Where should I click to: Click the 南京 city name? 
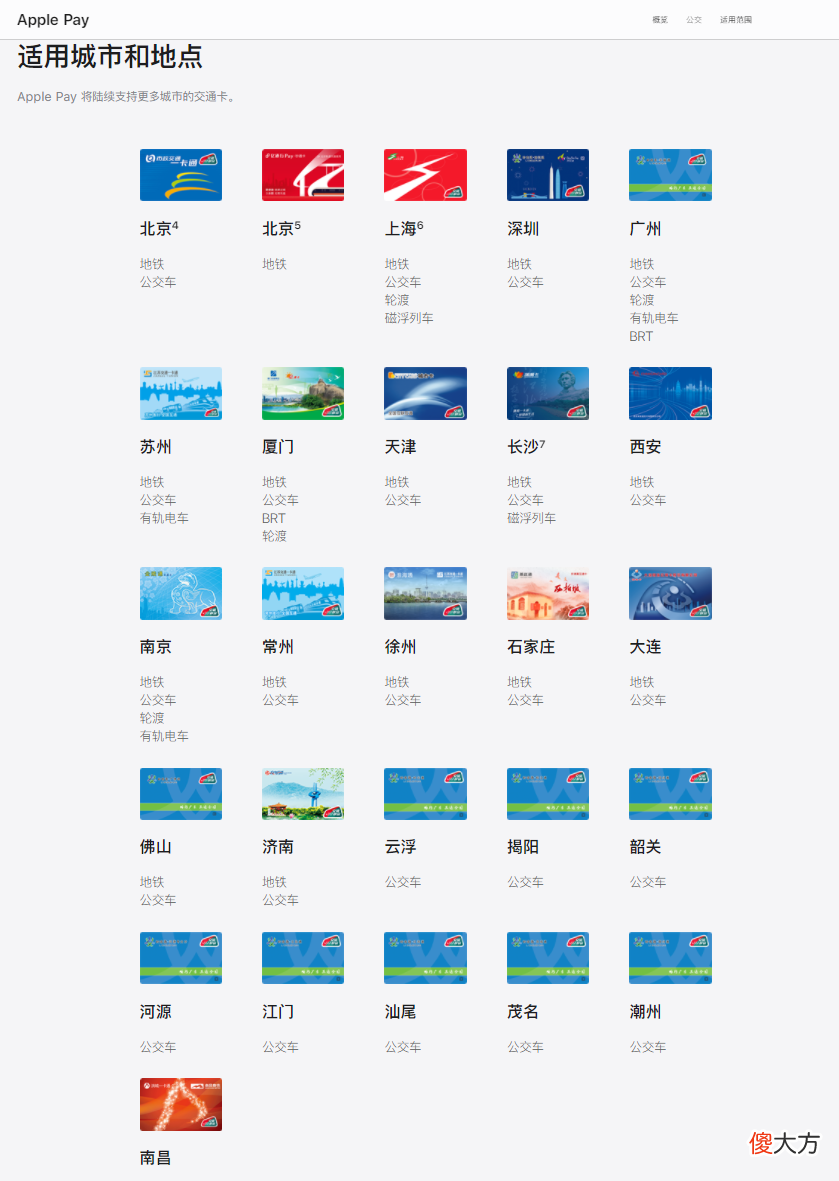156,647
